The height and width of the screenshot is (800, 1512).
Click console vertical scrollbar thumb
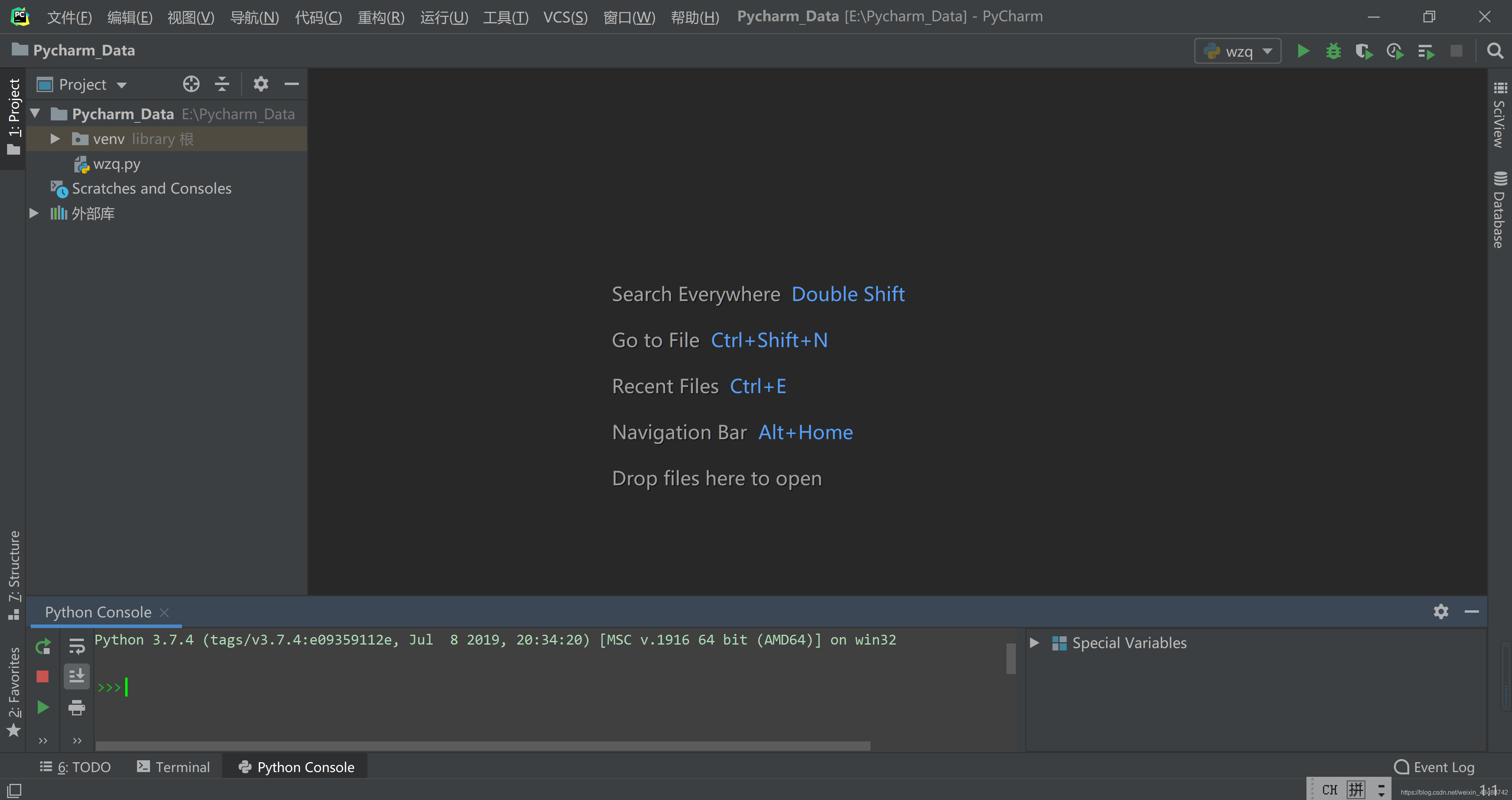point(1011,658)
